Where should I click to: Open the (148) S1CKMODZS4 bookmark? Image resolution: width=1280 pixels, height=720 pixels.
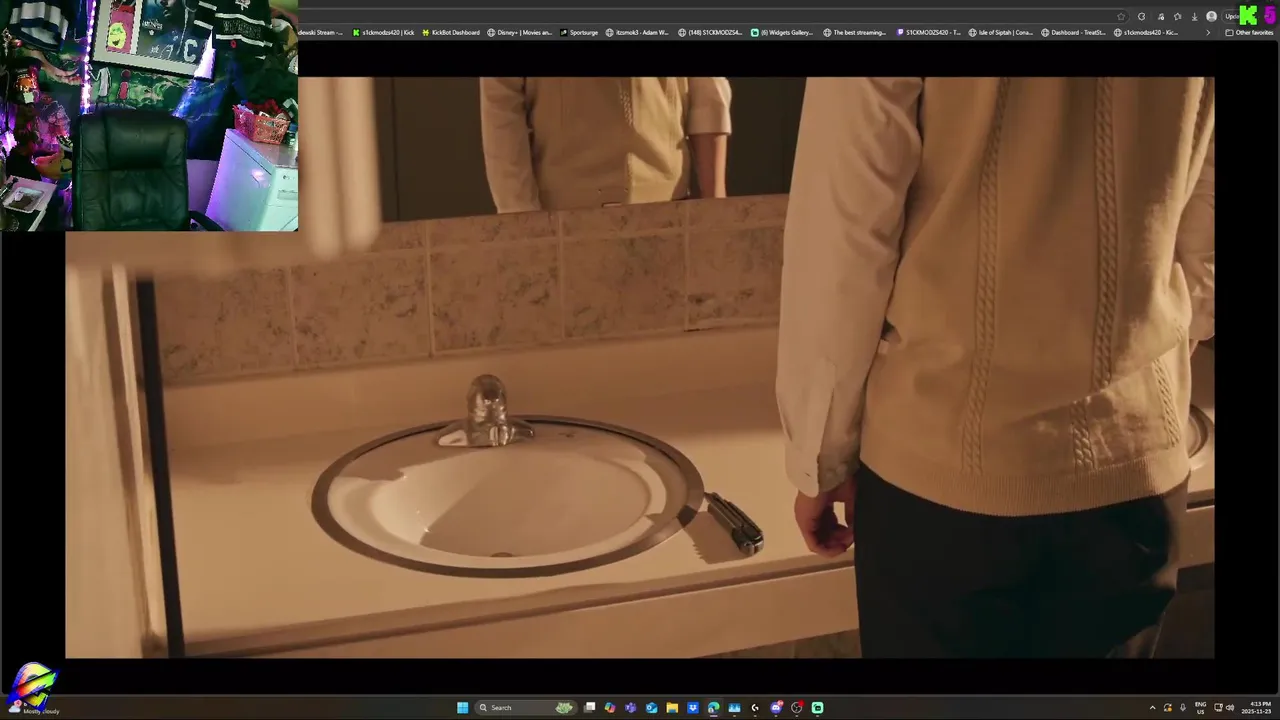pyautogui.click(x=710, y=32)
